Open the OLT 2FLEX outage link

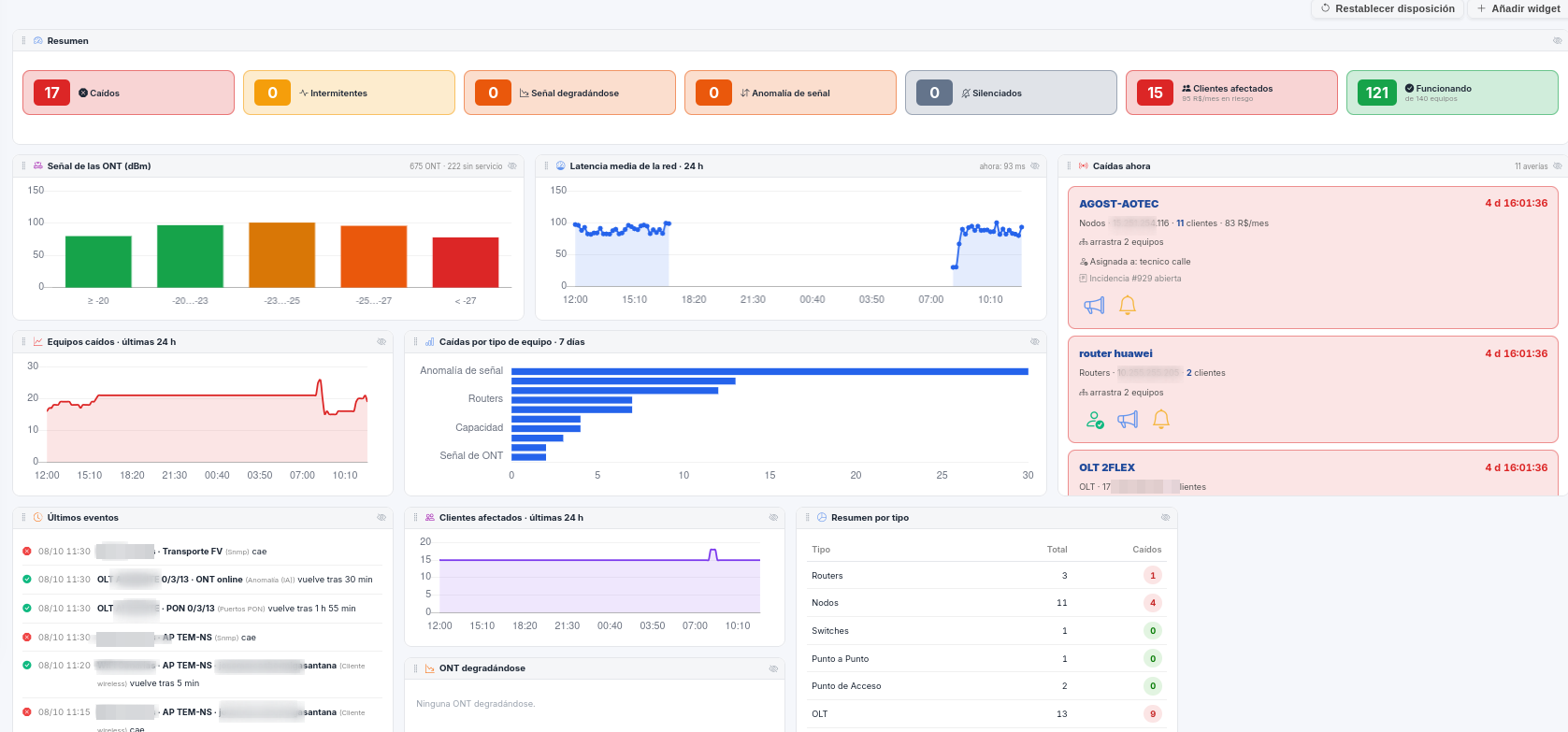(1107, 467)
